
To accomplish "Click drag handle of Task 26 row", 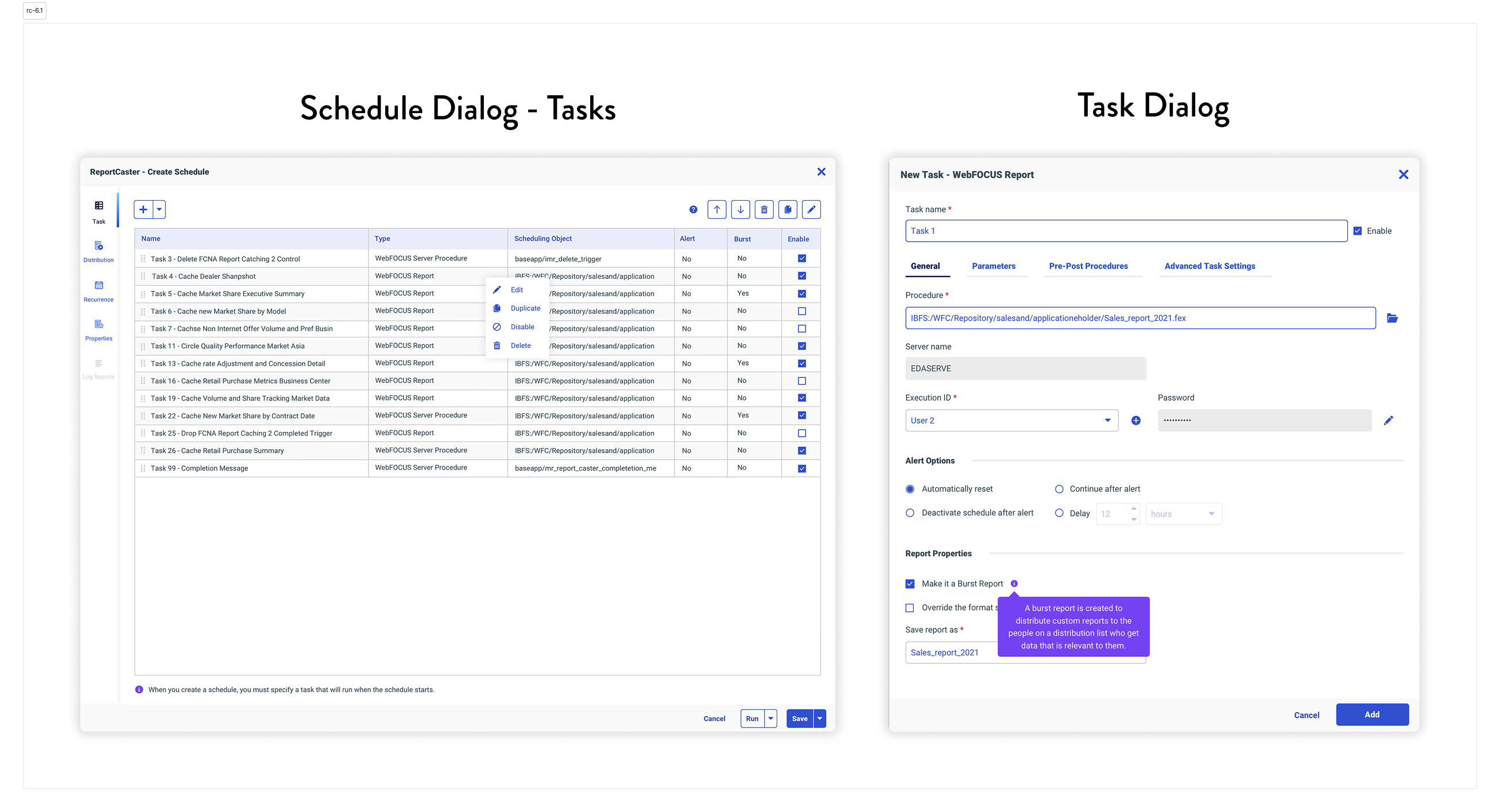I will pos(143,450).
